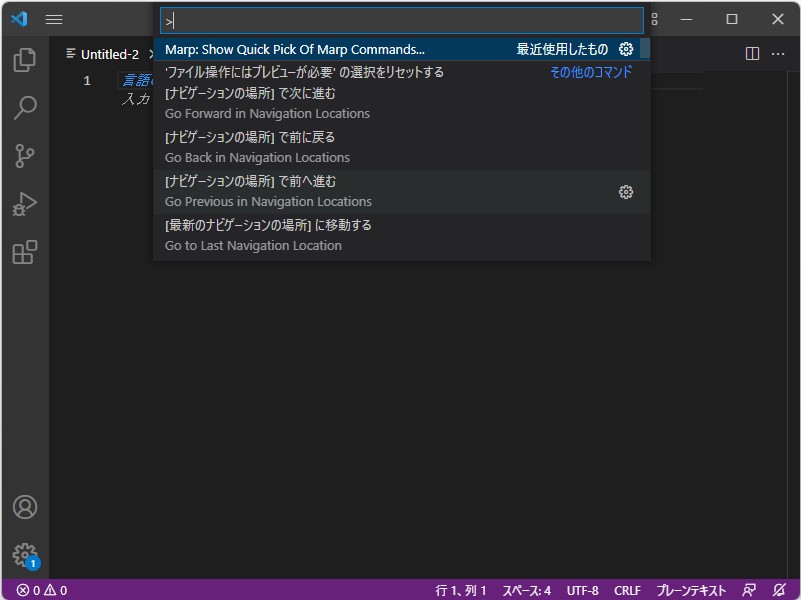Open the Extensions view
Image resolution: width=801 pixels, height=600 pixels.
pos(26,252)
